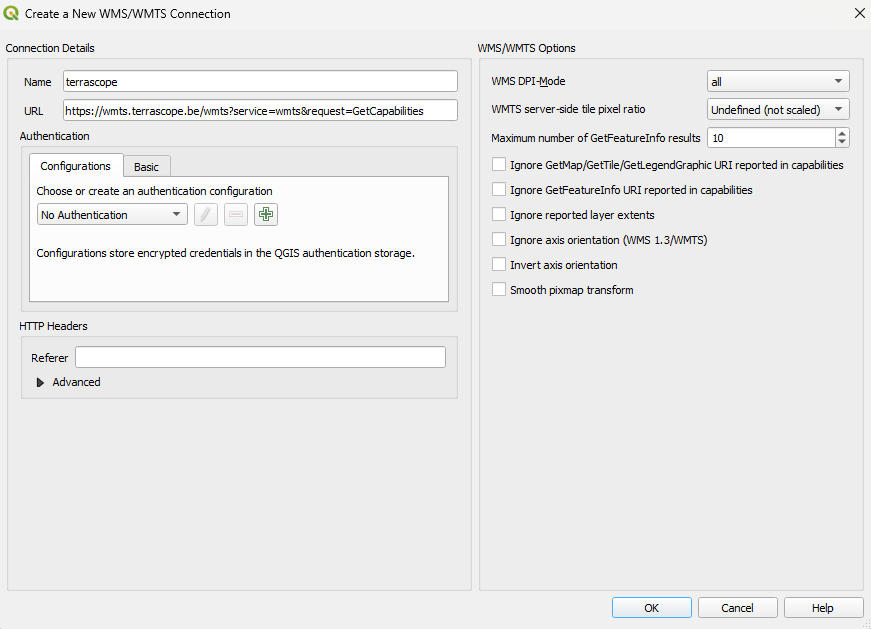Toggle Ignore GetFeatureInfo URI reported in capabilities
The image size is (871, 629).
pos(499,189)
